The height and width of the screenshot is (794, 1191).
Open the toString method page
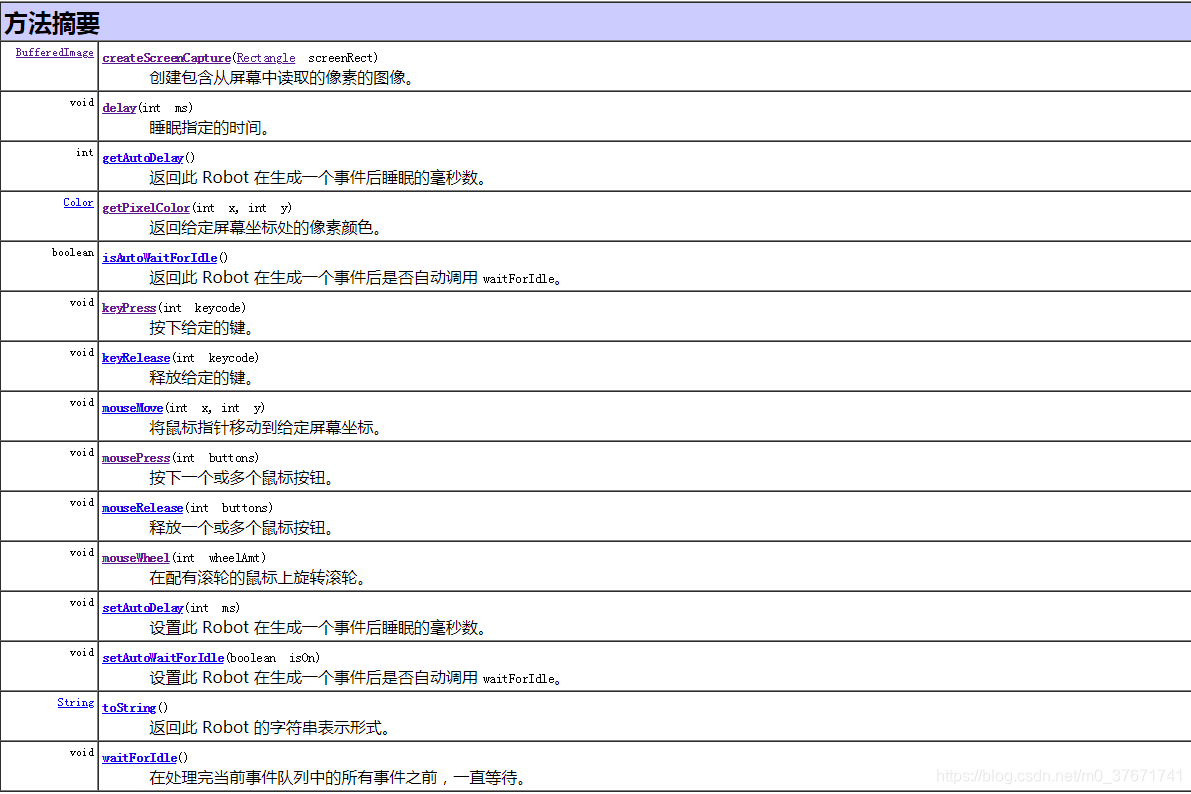click(x=128, y=707)
